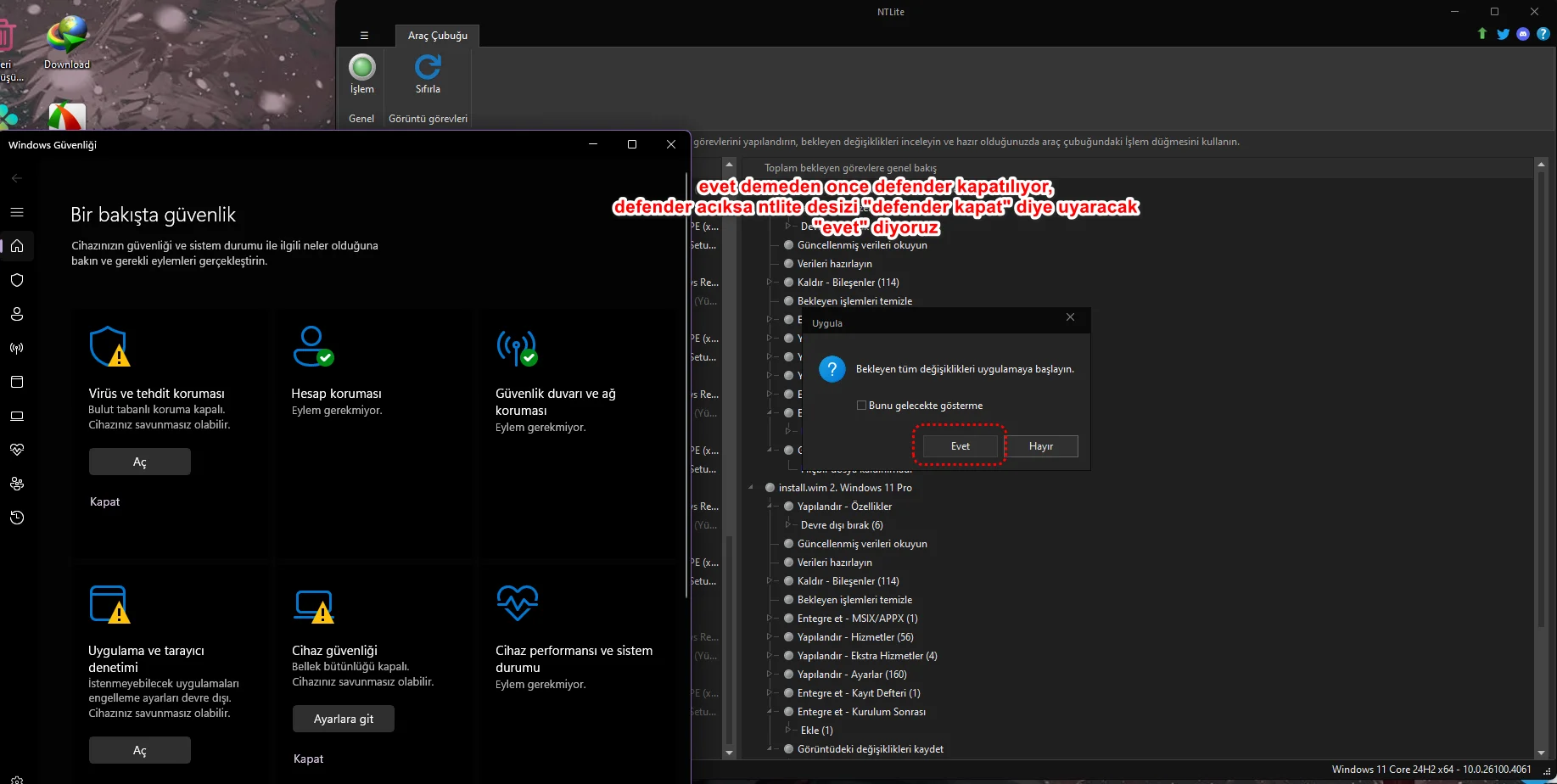This screenshot has height=784, width=1557.
Task: Click Kapat link under Cihaz güvenliği
Action: [x=309, y=759]
